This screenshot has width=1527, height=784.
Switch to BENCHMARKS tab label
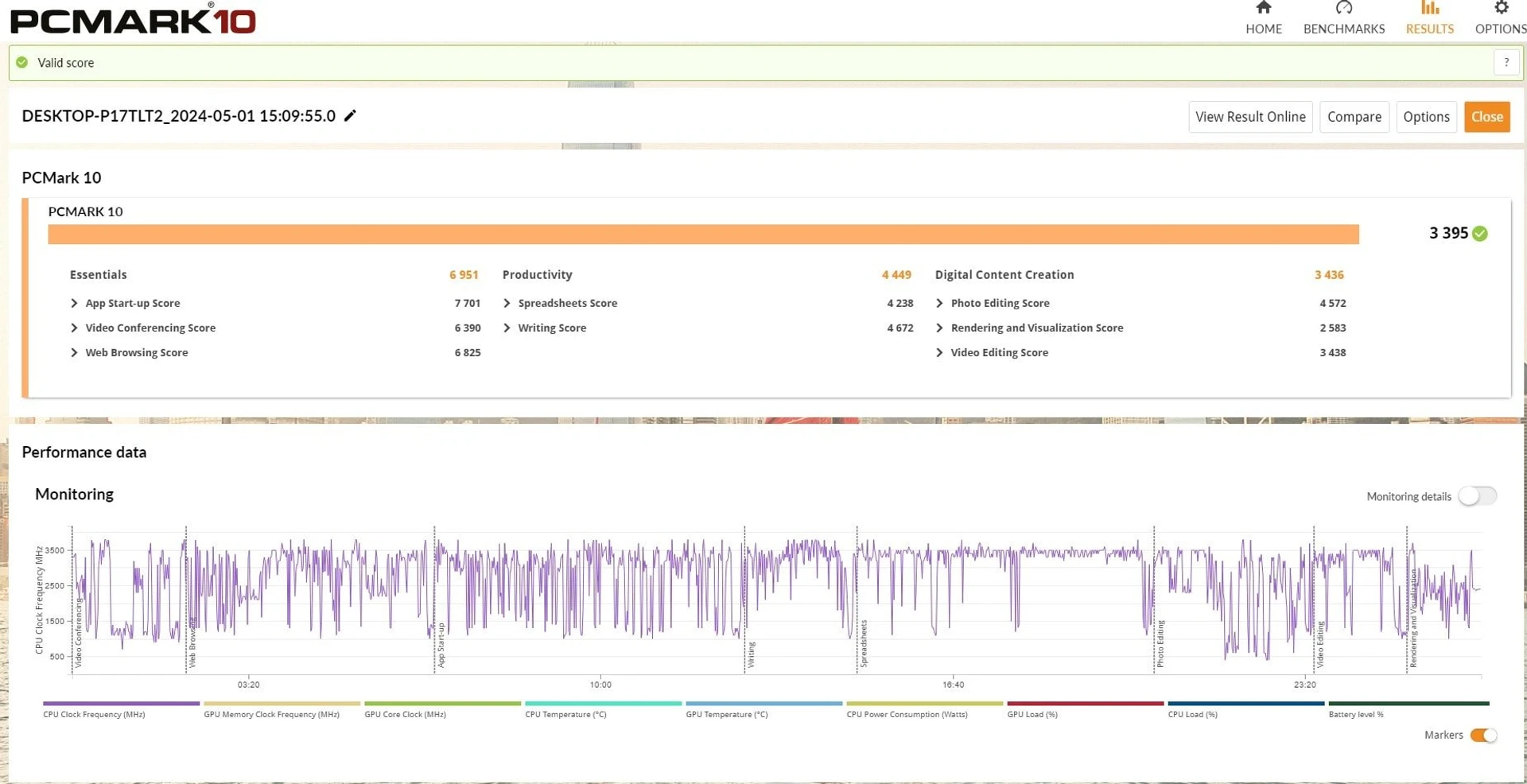coord(1344,29)
